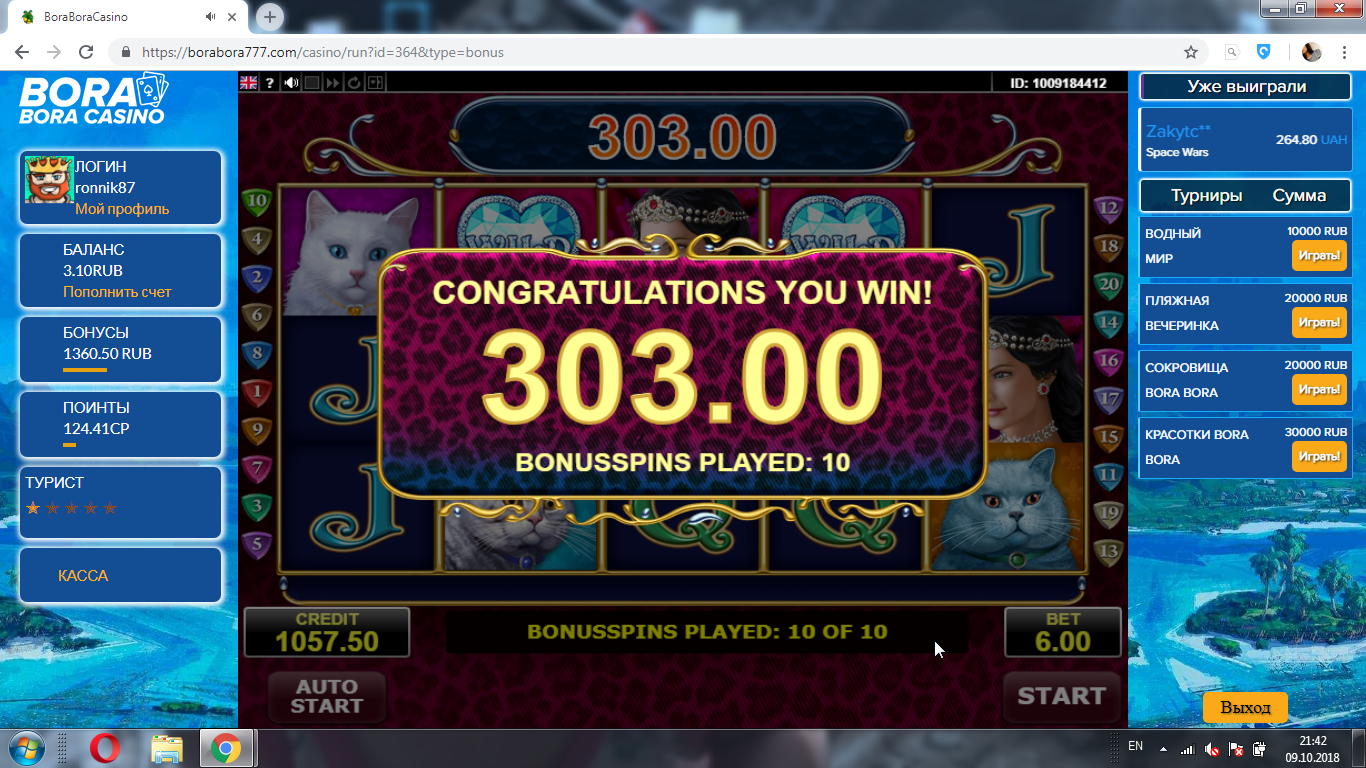Mute the tab audio speaker icon
Screen dimensions: 1366x768
211,17
